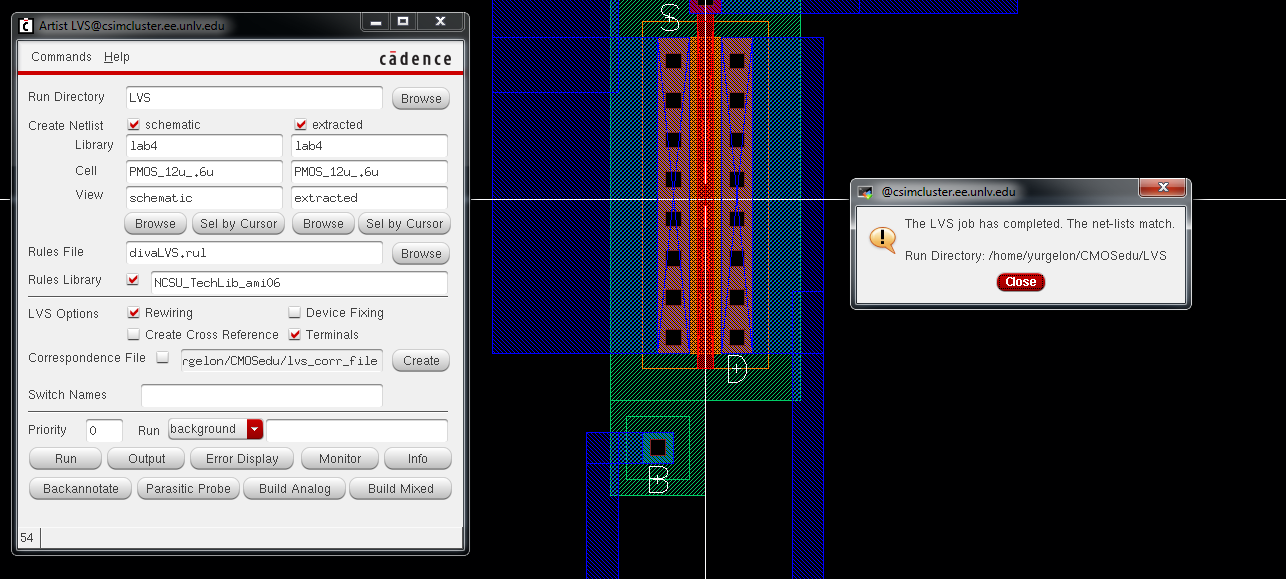
Task: Browse for the Run Directory
Action: [421, 98]
